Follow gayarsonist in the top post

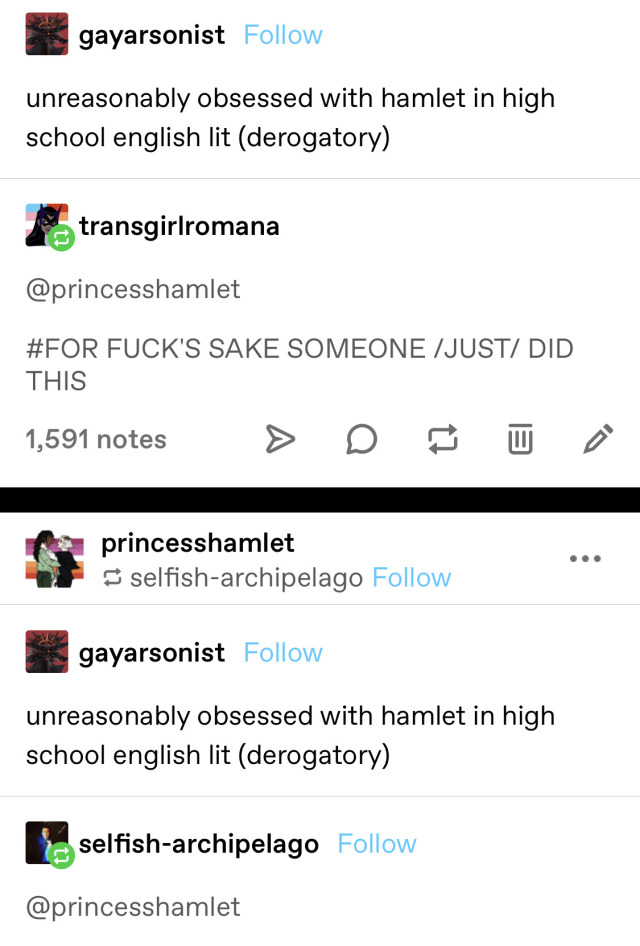(x=283, y=35)
